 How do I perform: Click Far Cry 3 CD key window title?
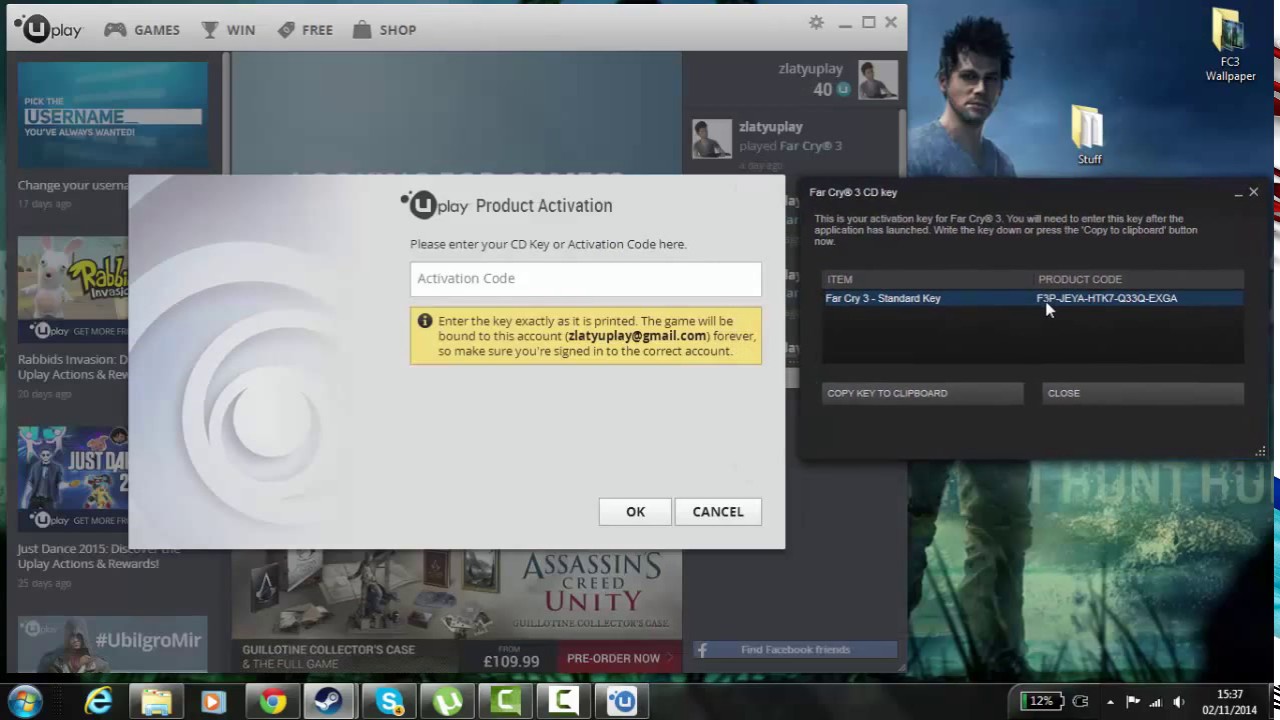point(853,192)
